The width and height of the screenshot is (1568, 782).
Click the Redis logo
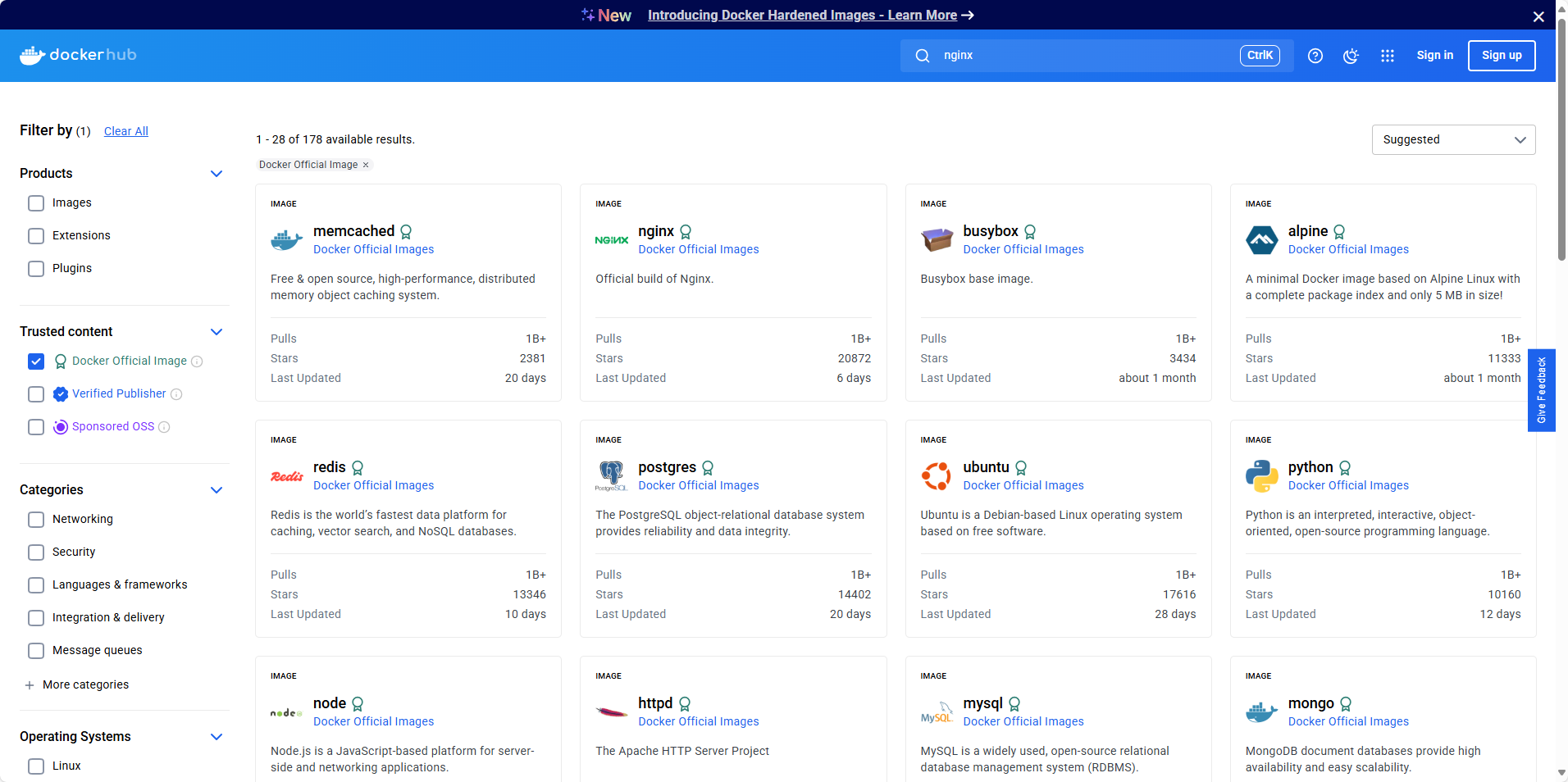(287, 476)
